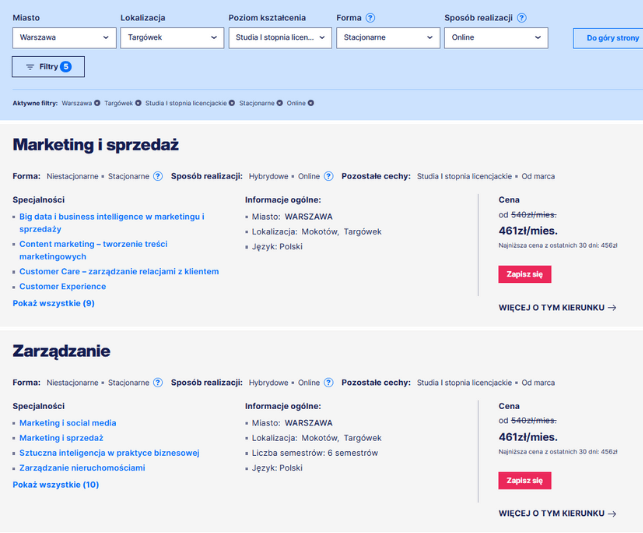Expand Pokaż wszystkie (10) specialties
The height and width of the screenshot is (533, 643).
pyautogui.click(x=56, y=485)
